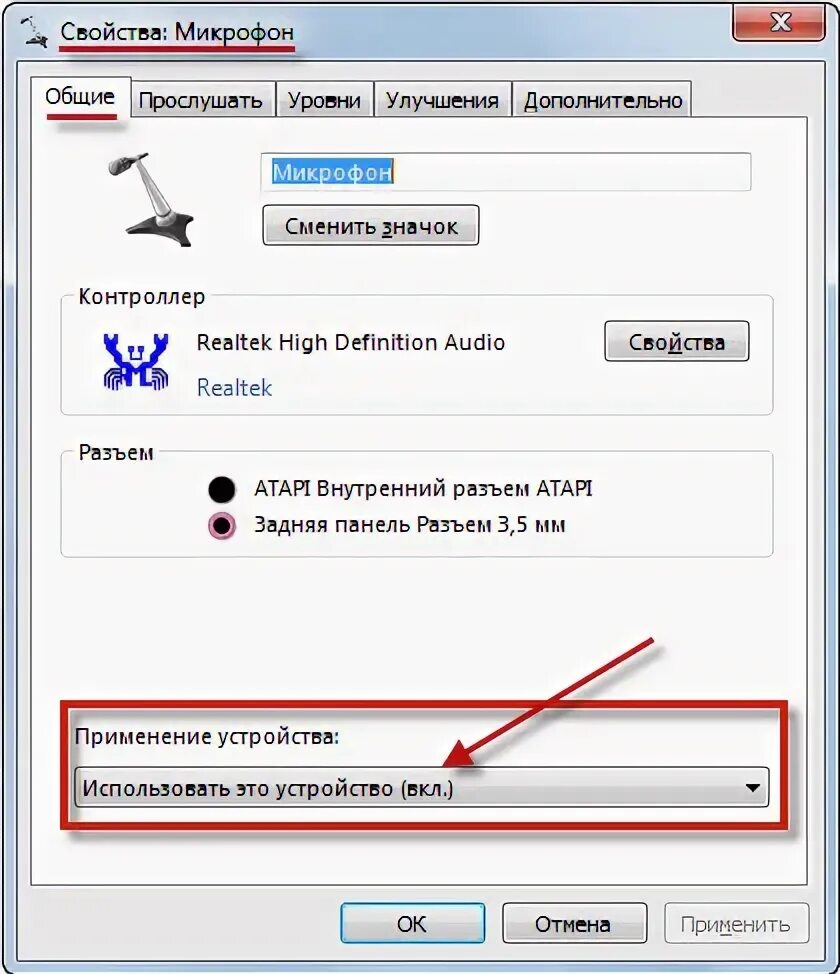Click the microphone device icon image
This screenshot has width=840, height=974.
pyautogui.click(x=153, y=199)
